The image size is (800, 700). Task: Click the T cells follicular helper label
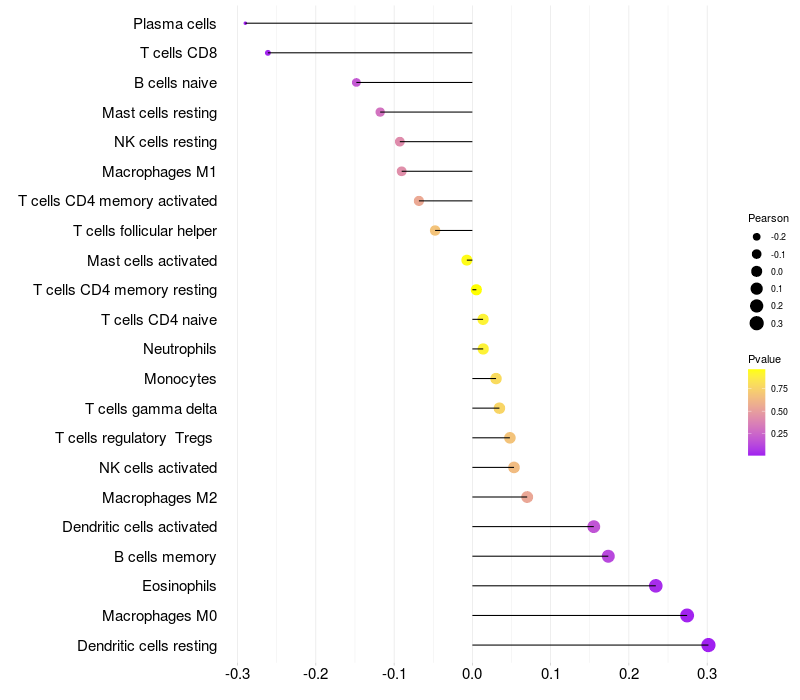click(x=145, y=231)
